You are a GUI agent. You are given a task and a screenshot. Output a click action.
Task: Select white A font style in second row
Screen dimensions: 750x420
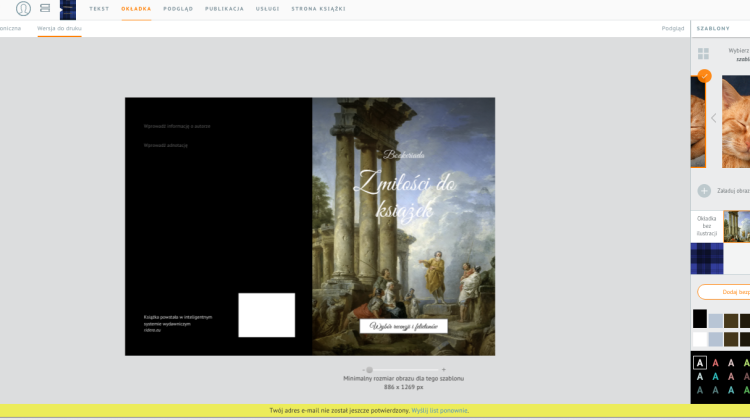pyautogui.click(x=700, y=376)
